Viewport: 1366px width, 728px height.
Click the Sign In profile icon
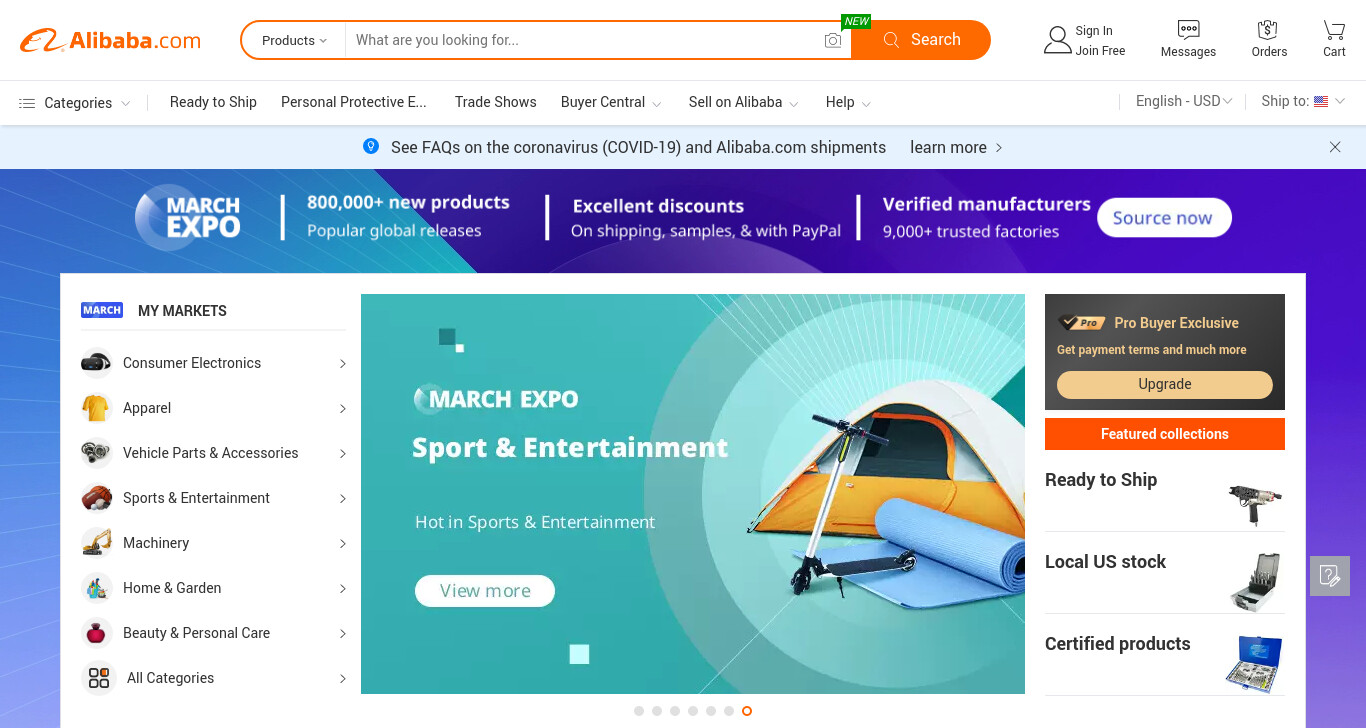tap(1057, 41)
